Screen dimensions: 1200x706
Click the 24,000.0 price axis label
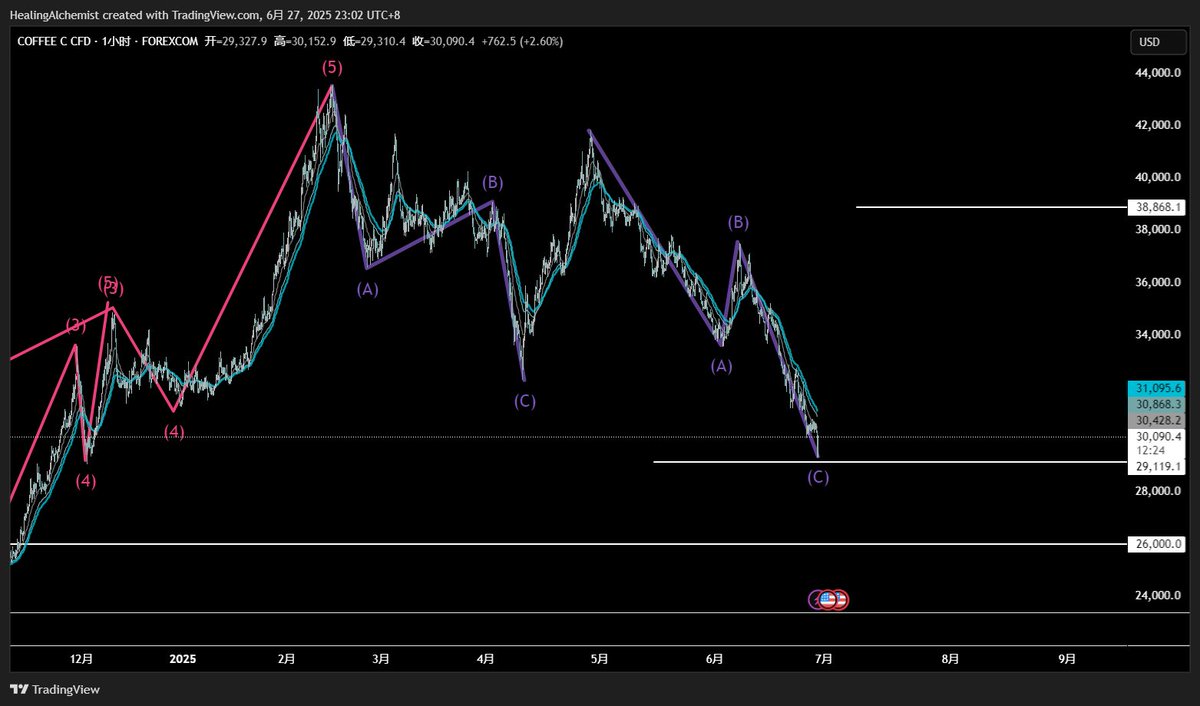[1158, 595]
